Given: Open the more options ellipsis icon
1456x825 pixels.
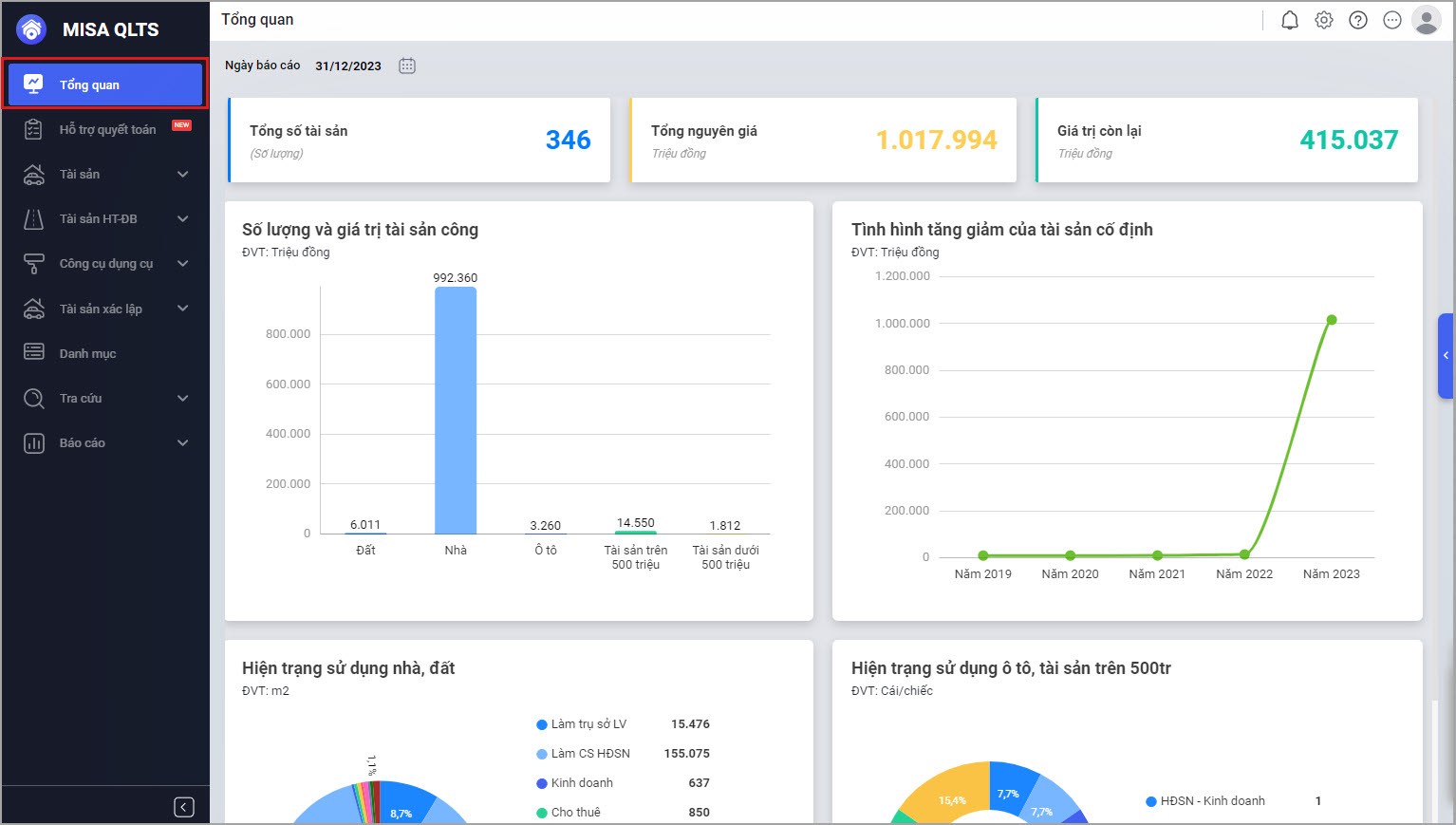Looking at the screenshot, I should click(x=1391, y=20).
